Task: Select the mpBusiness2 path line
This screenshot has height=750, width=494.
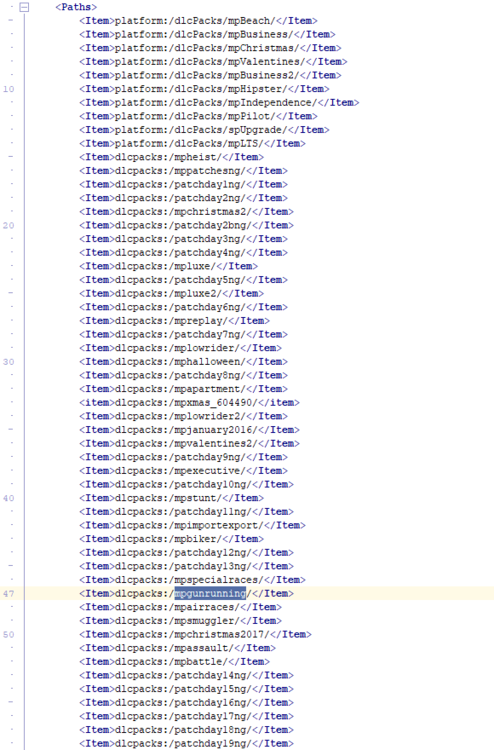Action: (210, 75)
